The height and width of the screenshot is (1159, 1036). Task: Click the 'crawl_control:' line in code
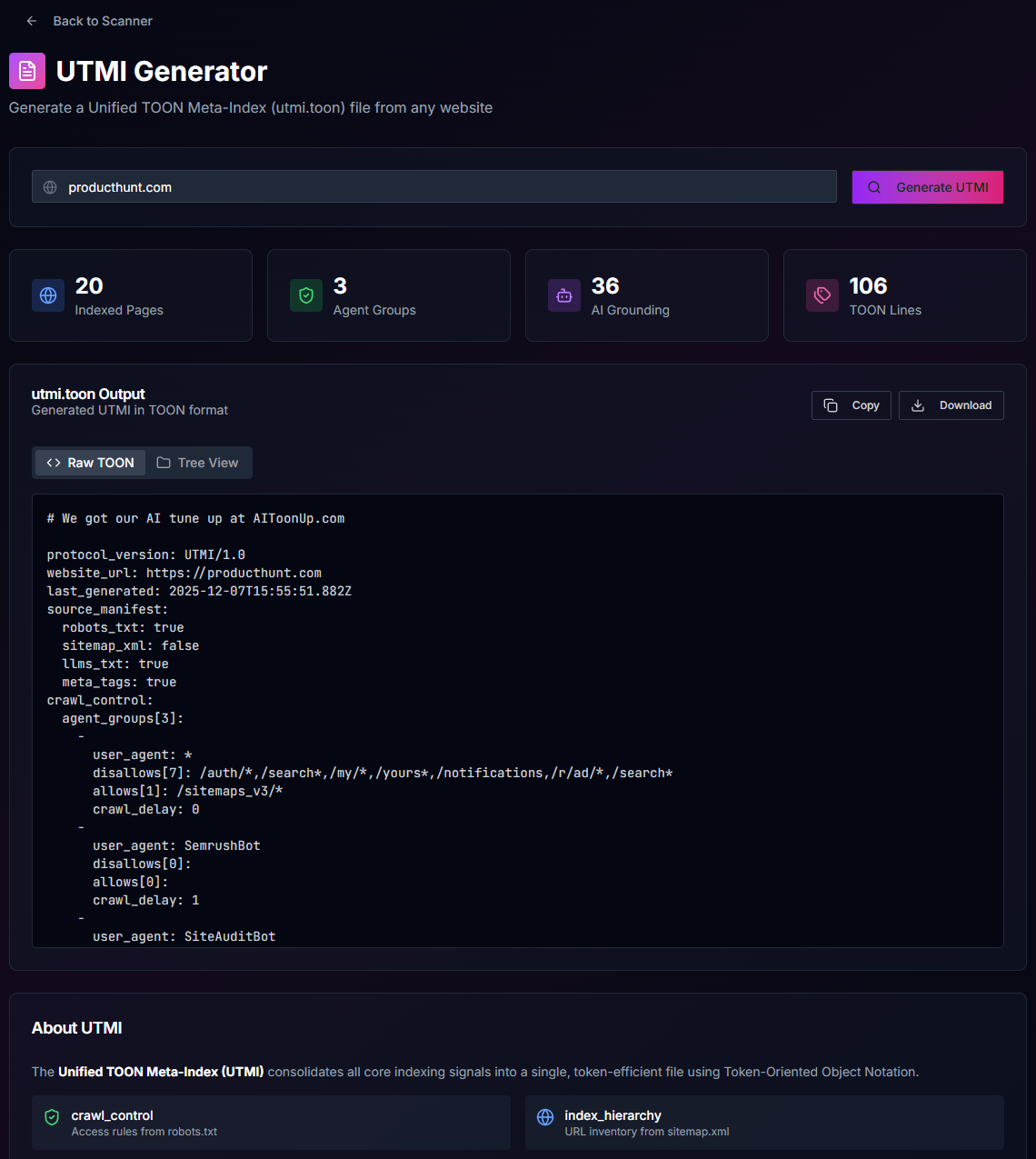[x=100, y=700]
